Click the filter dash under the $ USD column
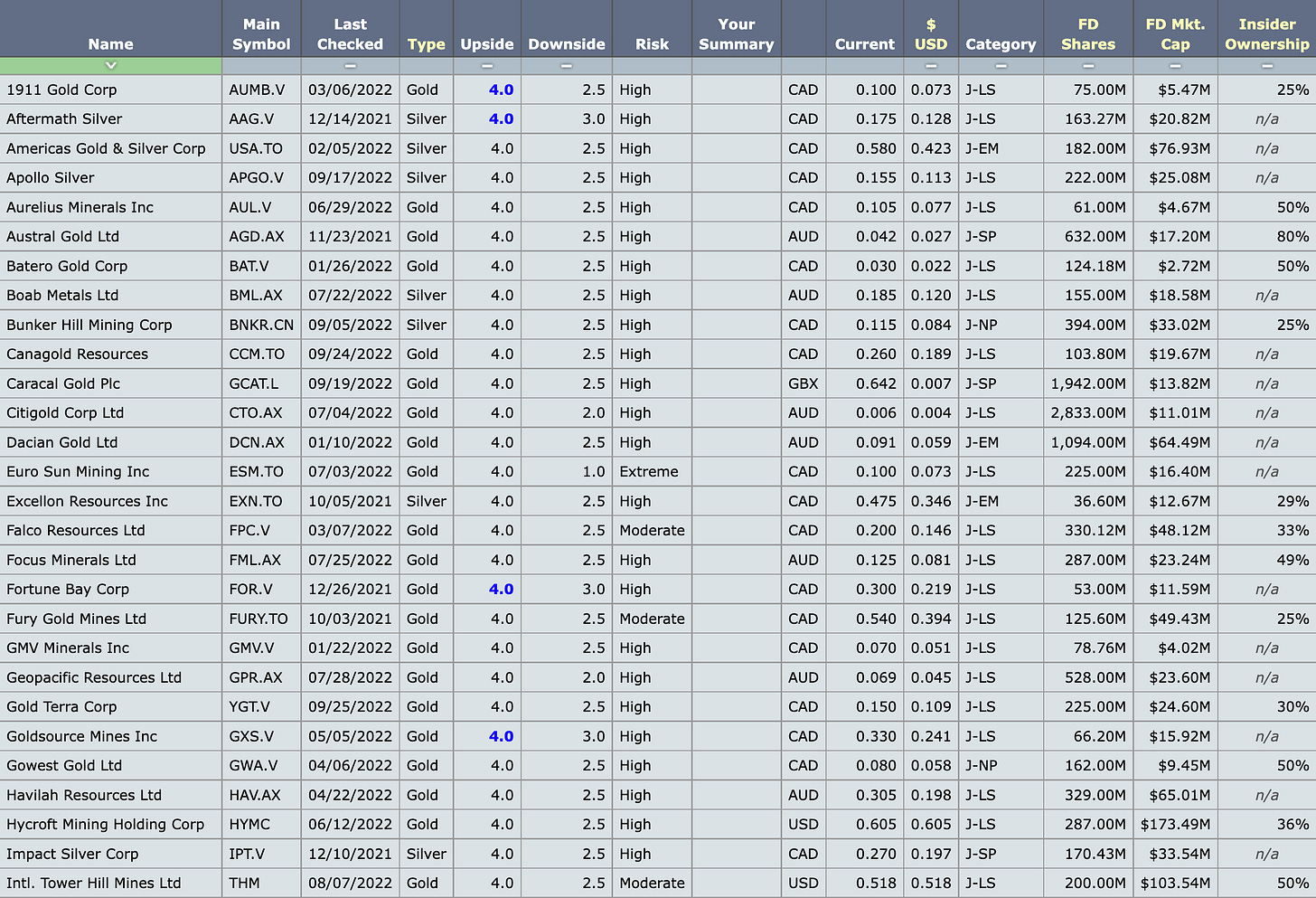 point(930,65)
